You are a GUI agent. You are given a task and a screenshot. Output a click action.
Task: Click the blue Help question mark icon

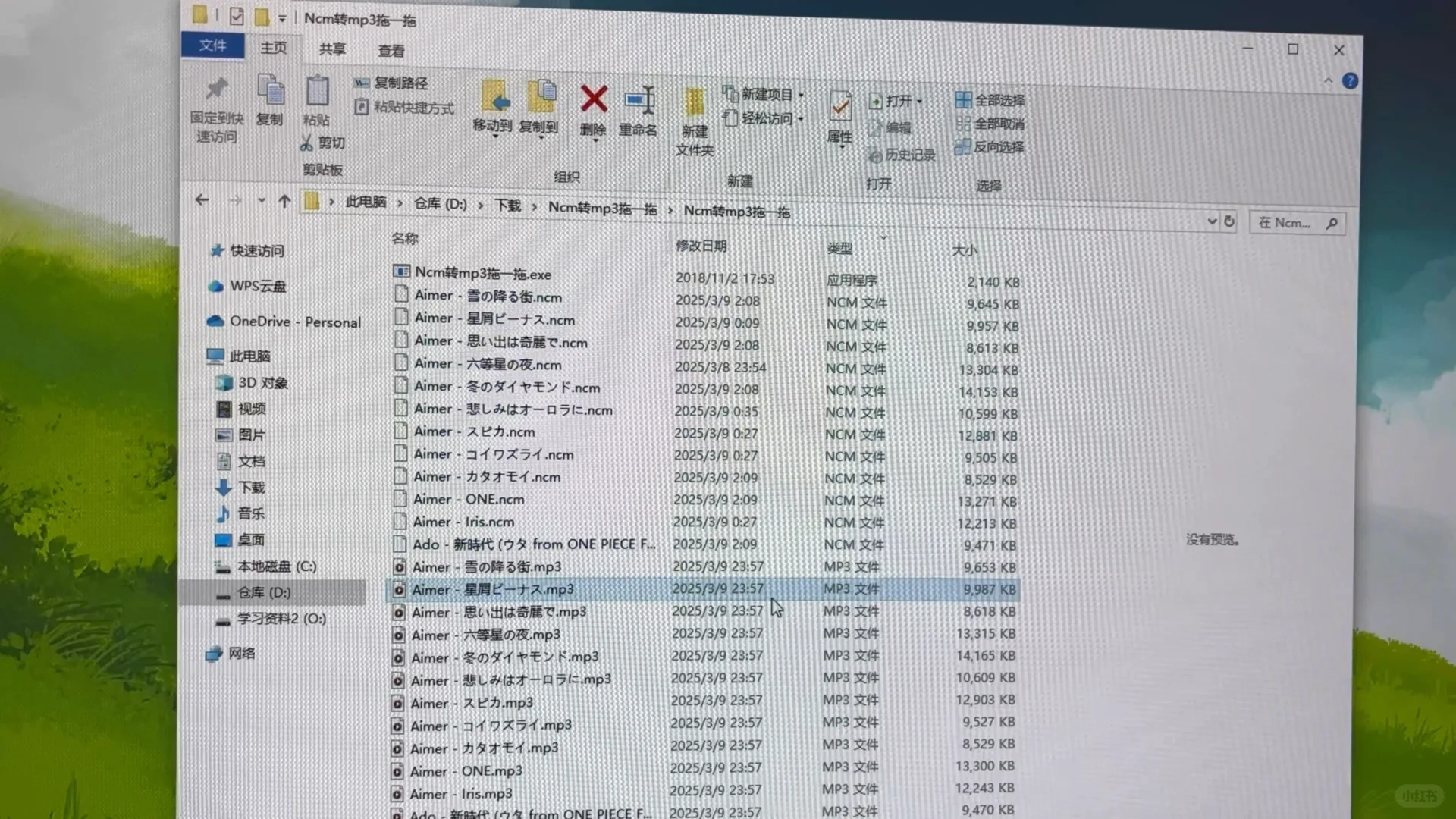1351,81
